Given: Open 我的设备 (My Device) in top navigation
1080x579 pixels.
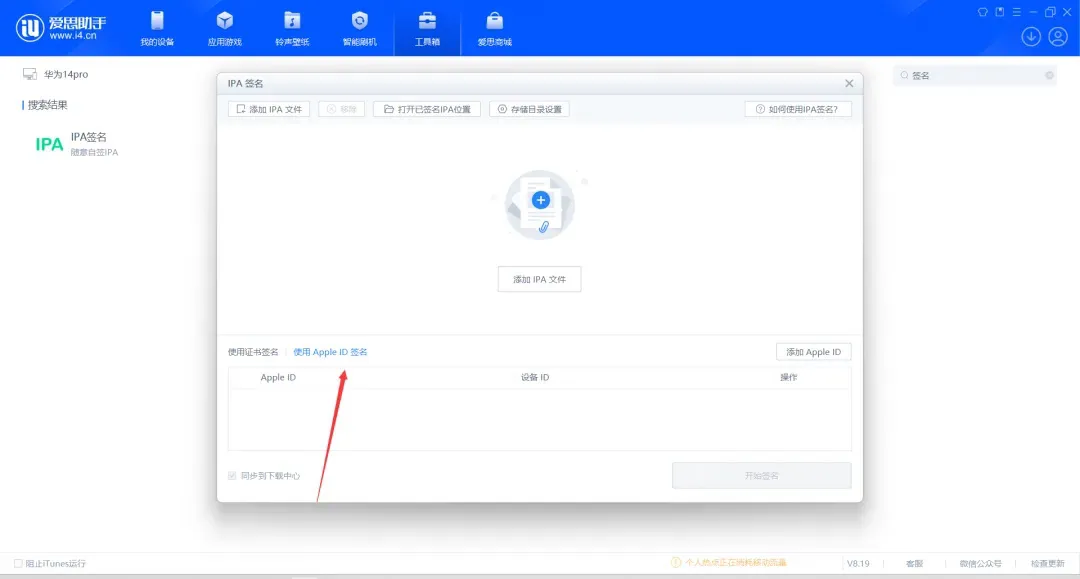Looking at the screenshot, I should [x=157, y=28].
